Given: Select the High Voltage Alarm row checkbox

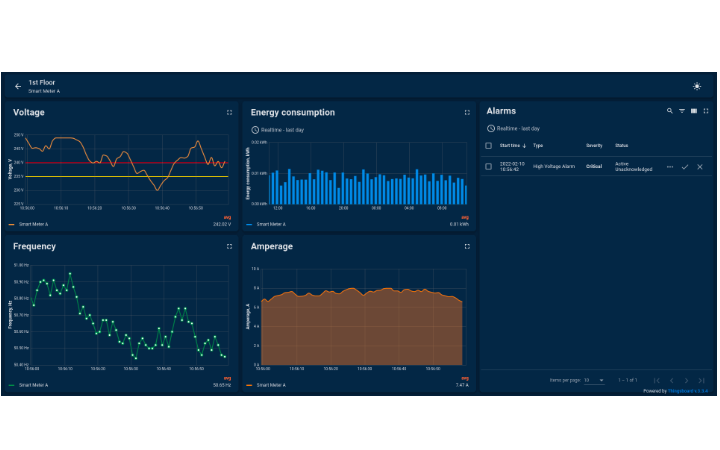Looking at the screenshot, I should pos(489,167).
